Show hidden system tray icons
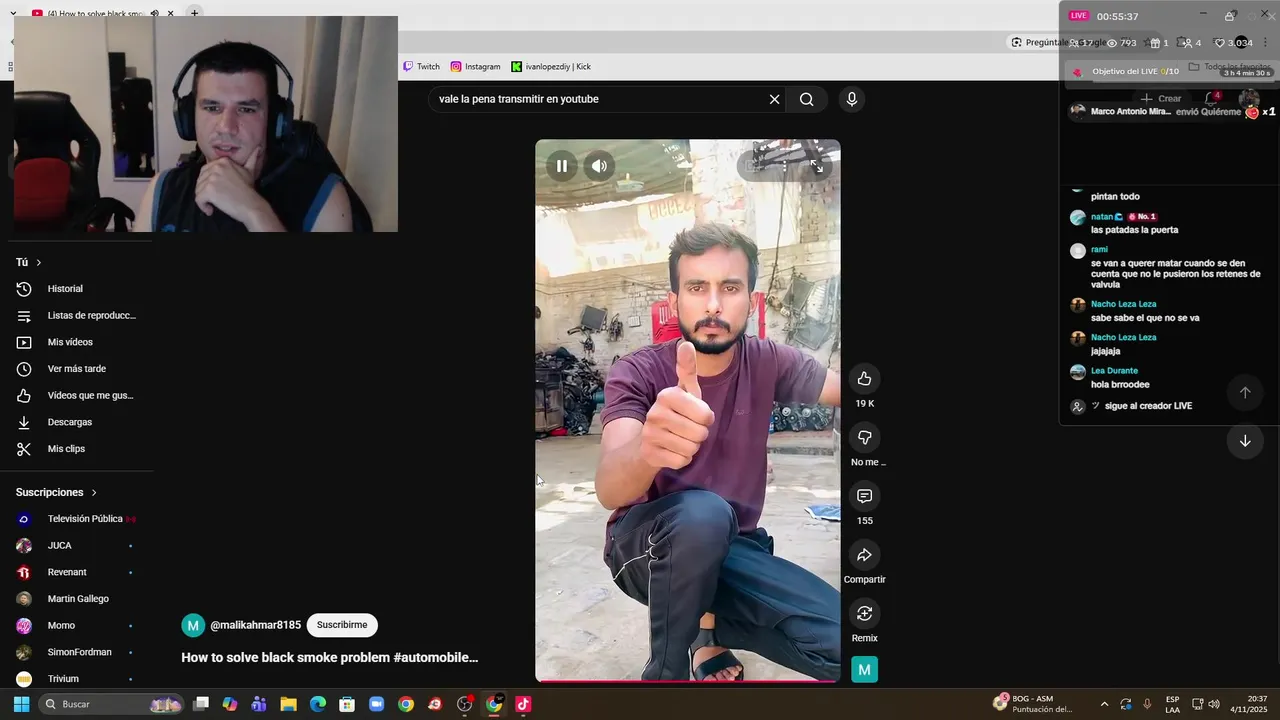The height and width of the screenshot is (720, 1280). coord(1104,704)
